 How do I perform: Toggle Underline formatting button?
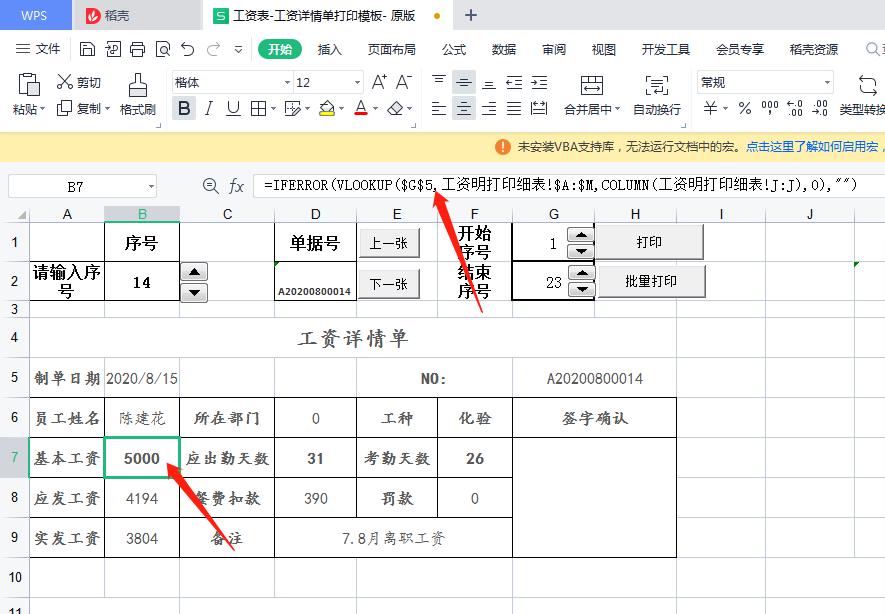pos(233,108)
